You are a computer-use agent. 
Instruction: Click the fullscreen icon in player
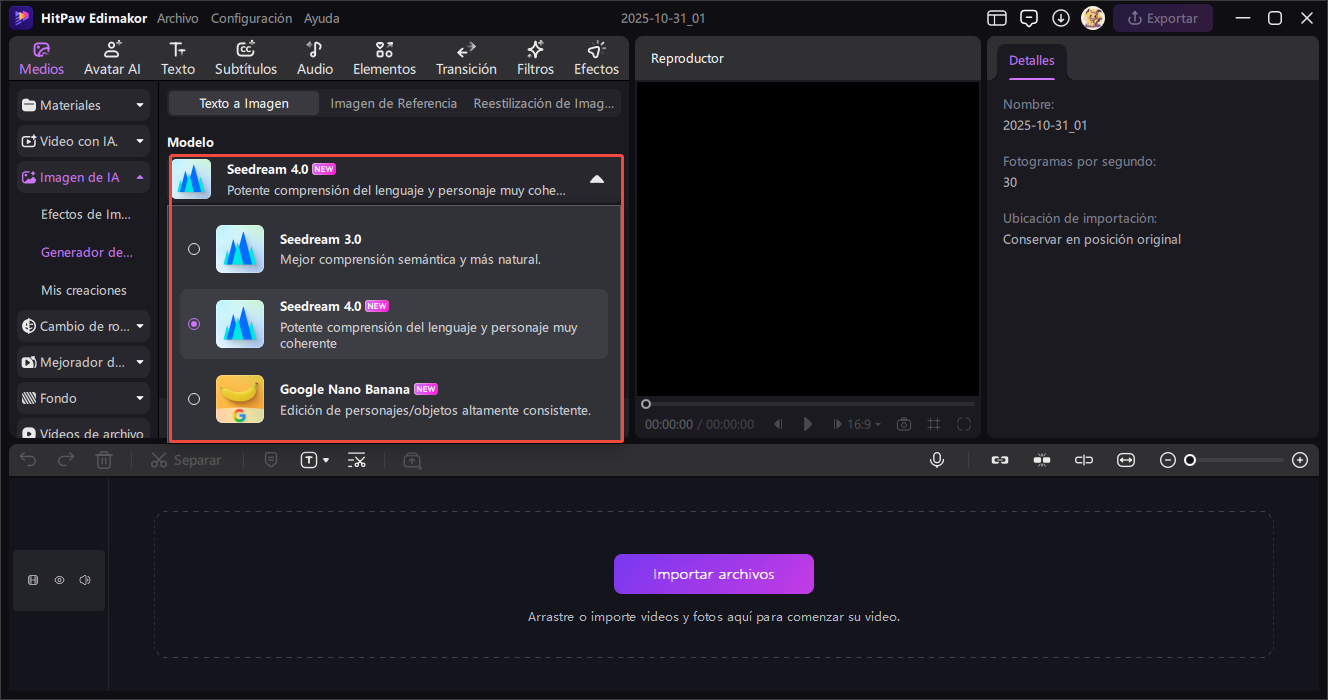964,424
